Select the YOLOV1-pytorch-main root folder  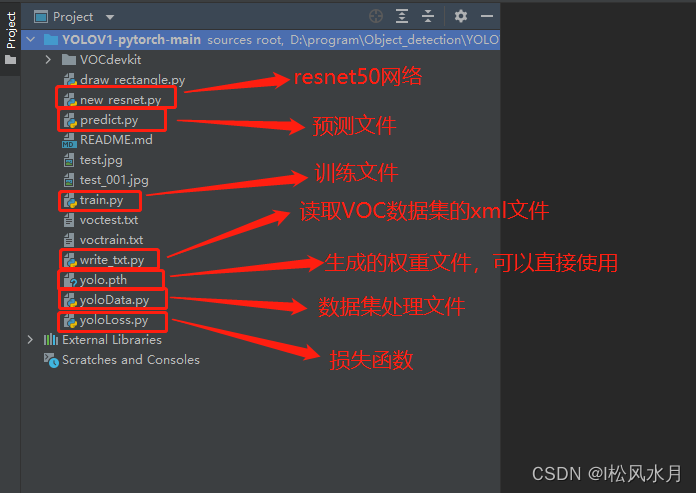coord(260,40)
